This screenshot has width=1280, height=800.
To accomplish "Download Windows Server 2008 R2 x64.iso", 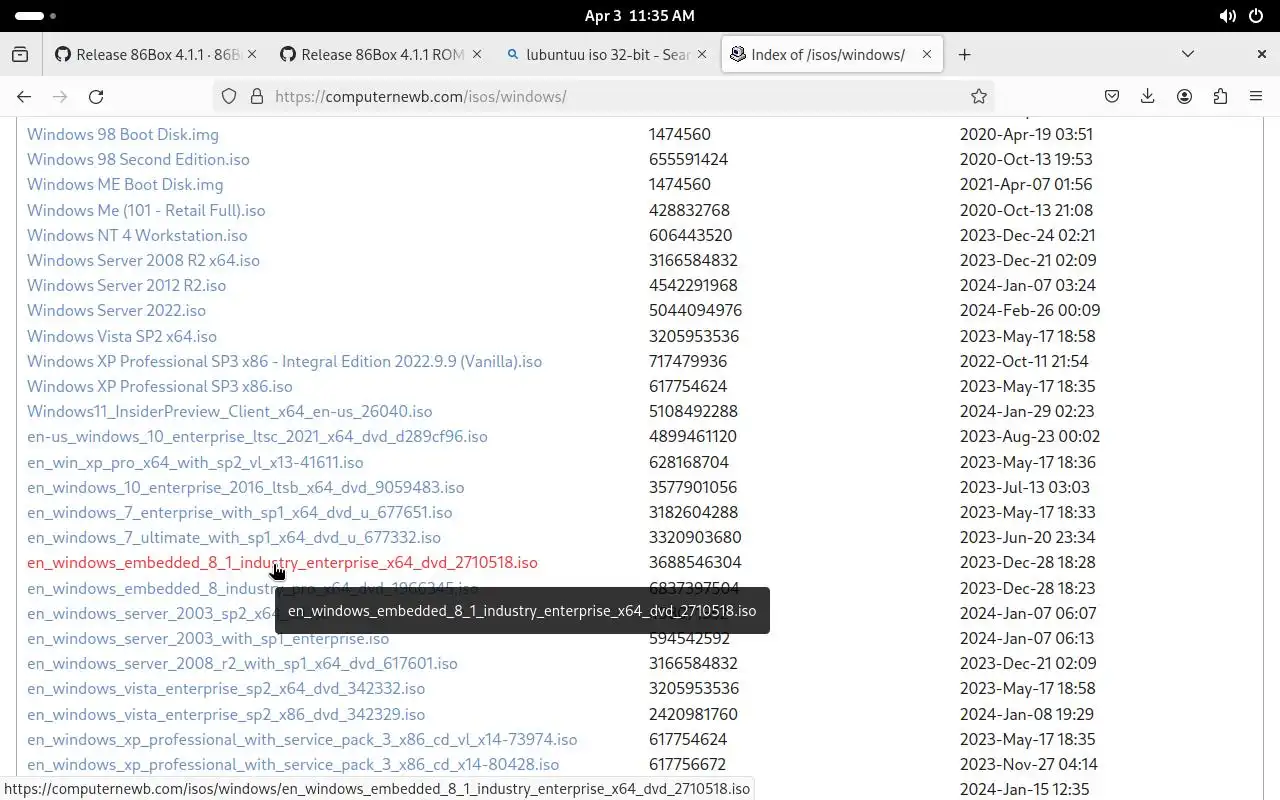I will tap(143, 260).
